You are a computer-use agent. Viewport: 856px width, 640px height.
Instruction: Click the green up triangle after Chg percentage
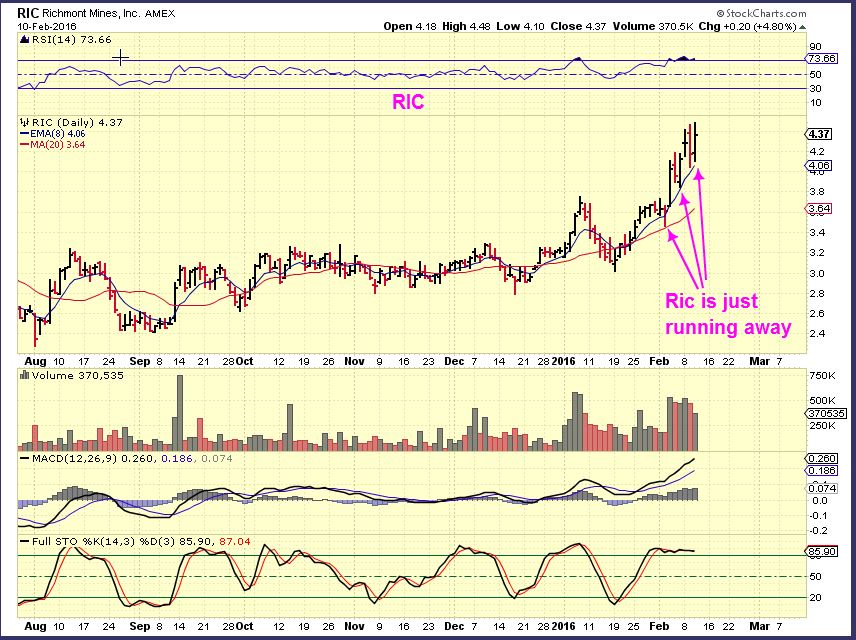pyautogui.click(x=802, y=27)
